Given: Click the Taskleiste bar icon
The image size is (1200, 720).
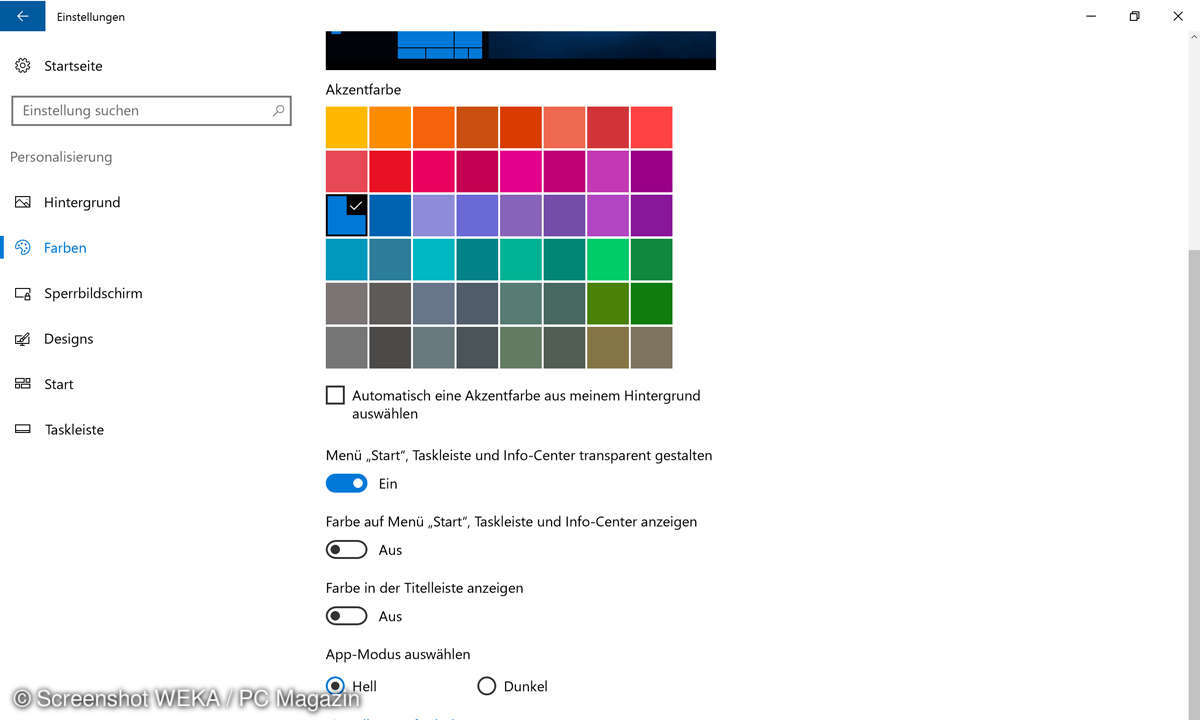Looking at the screenshot, I should click(x=22, y=430).
